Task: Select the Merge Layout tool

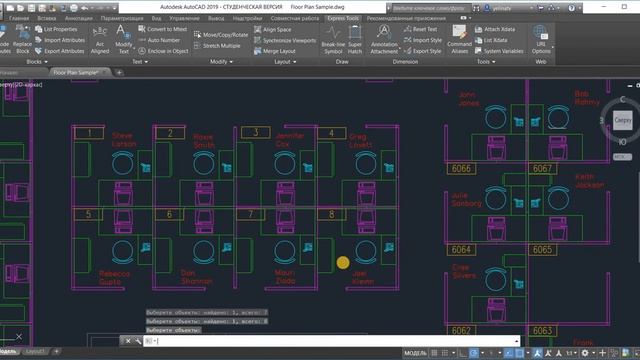Action: (274, 51)
